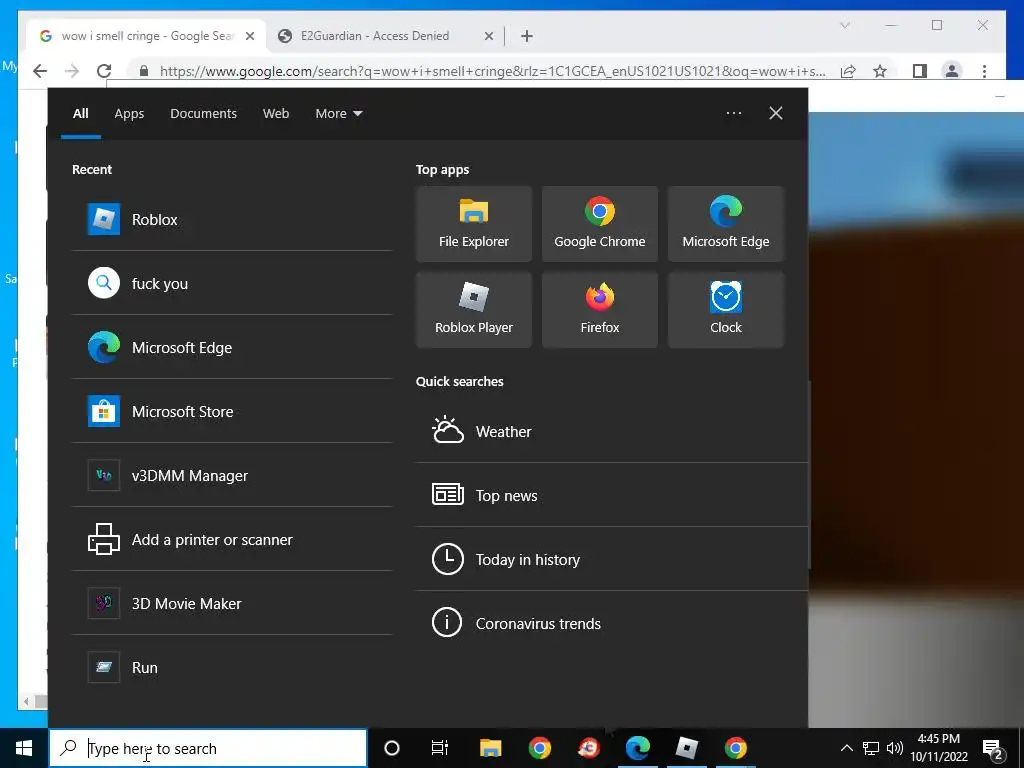Open the notification center icon
Viewport: 1024px width, 768px height.
point(993,749)
